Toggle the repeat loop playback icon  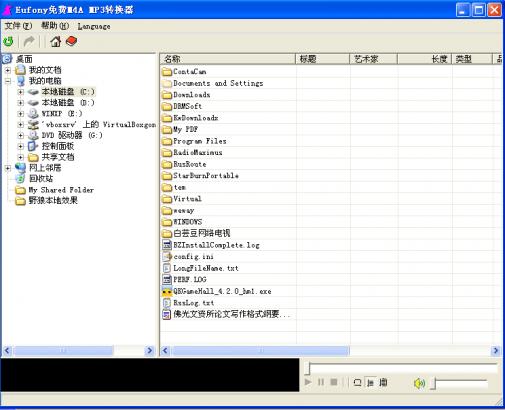click(357, 382)
